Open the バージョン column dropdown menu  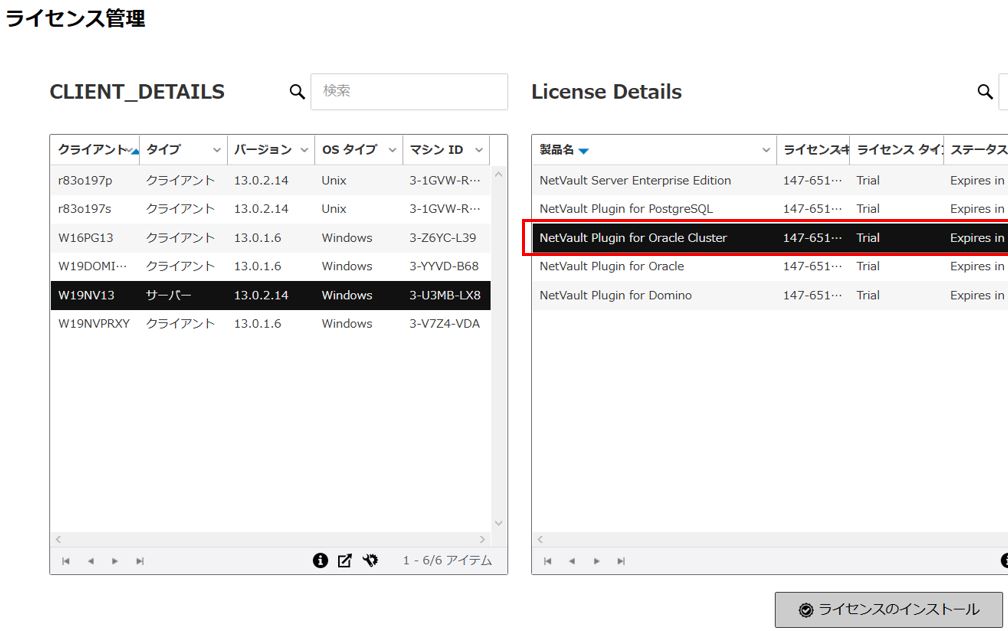pos(304,150)
